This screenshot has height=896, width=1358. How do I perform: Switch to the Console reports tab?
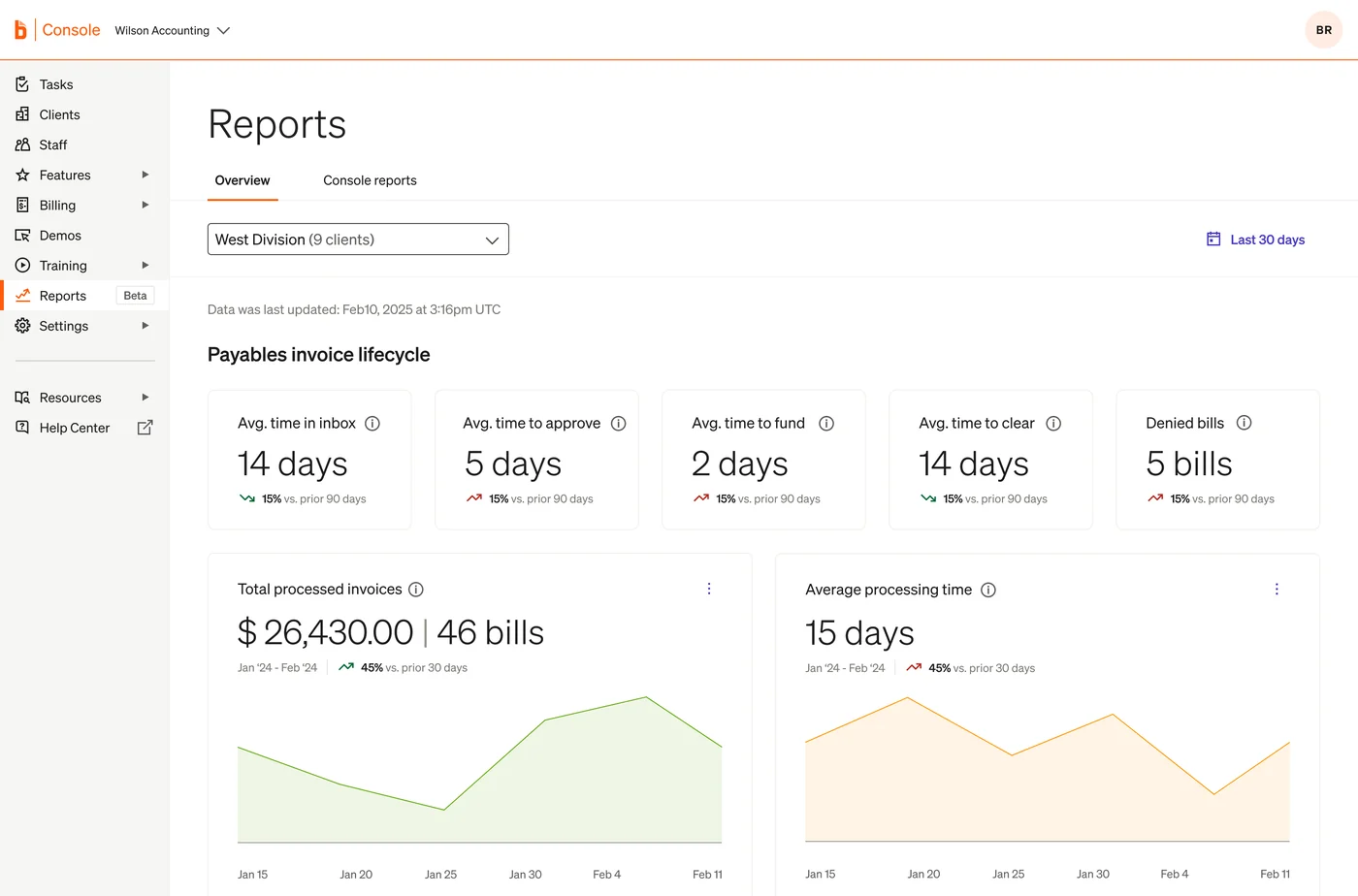pyautogui.click(x=370, y=180)
